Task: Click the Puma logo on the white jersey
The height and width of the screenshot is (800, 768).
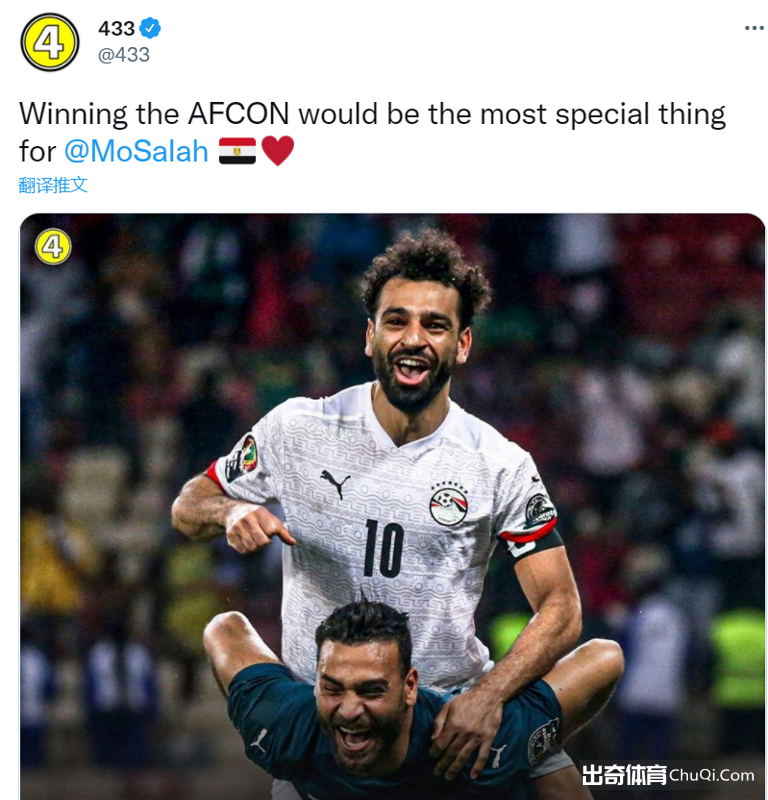Action: click(335, 483)
